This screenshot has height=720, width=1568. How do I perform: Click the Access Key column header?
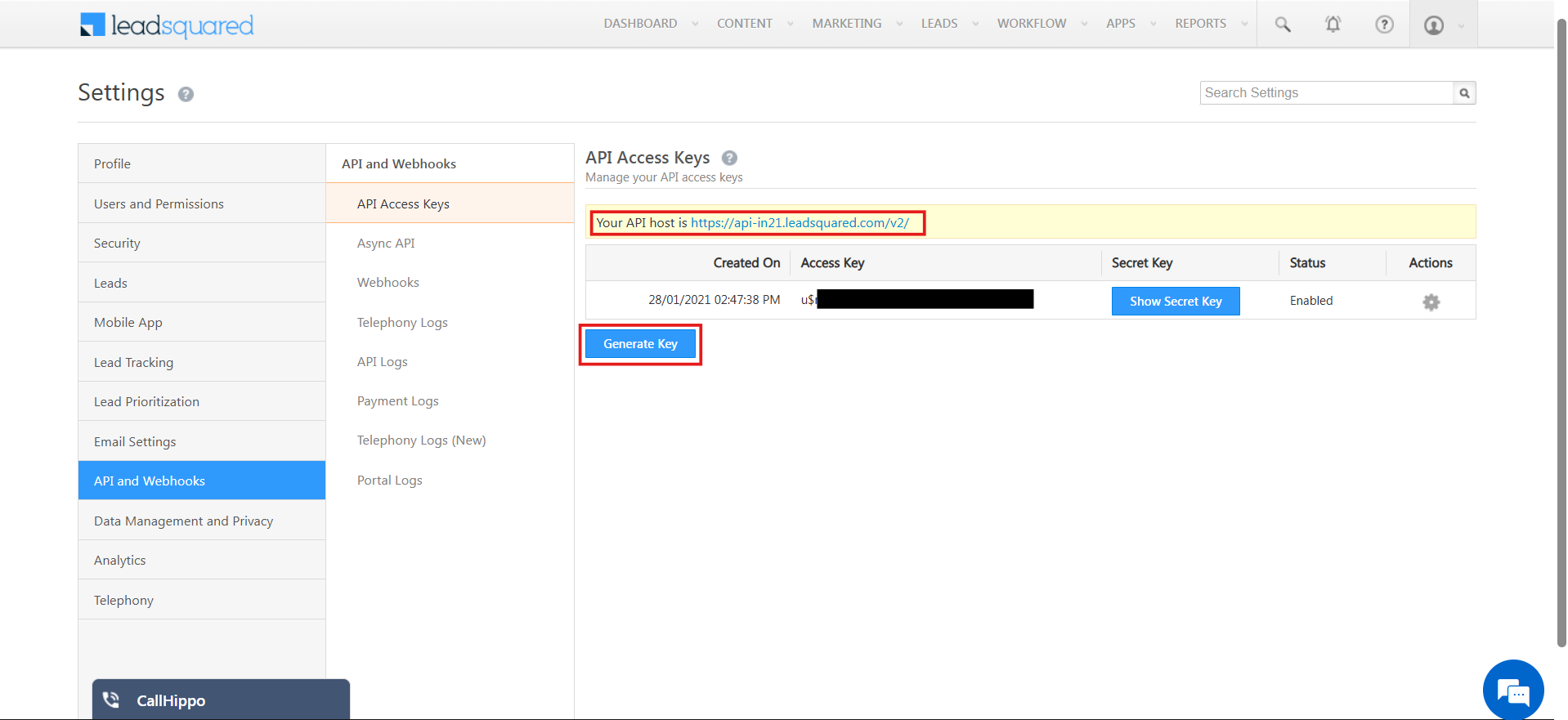(x=832, y=262)
